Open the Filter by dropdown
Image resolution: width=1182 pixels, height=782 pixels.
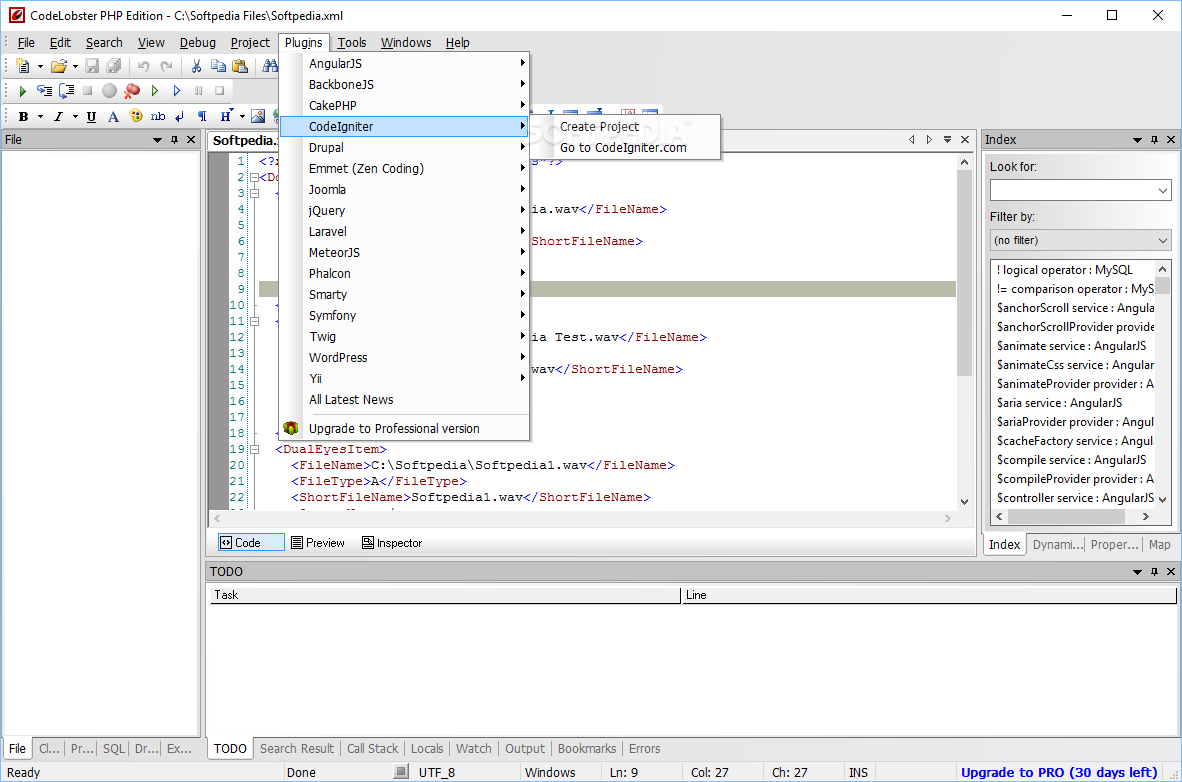tap(1162, 241)
